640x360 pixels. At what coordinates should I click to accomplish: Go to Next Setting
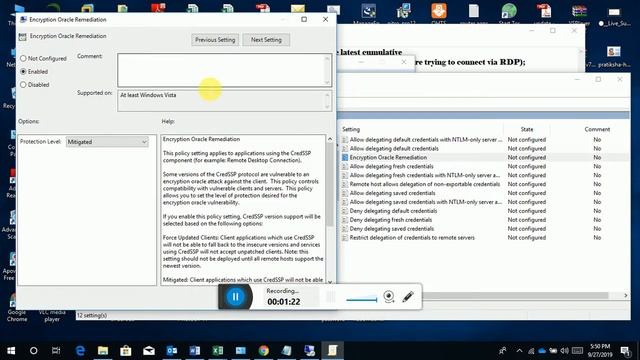tap(266, 40)
